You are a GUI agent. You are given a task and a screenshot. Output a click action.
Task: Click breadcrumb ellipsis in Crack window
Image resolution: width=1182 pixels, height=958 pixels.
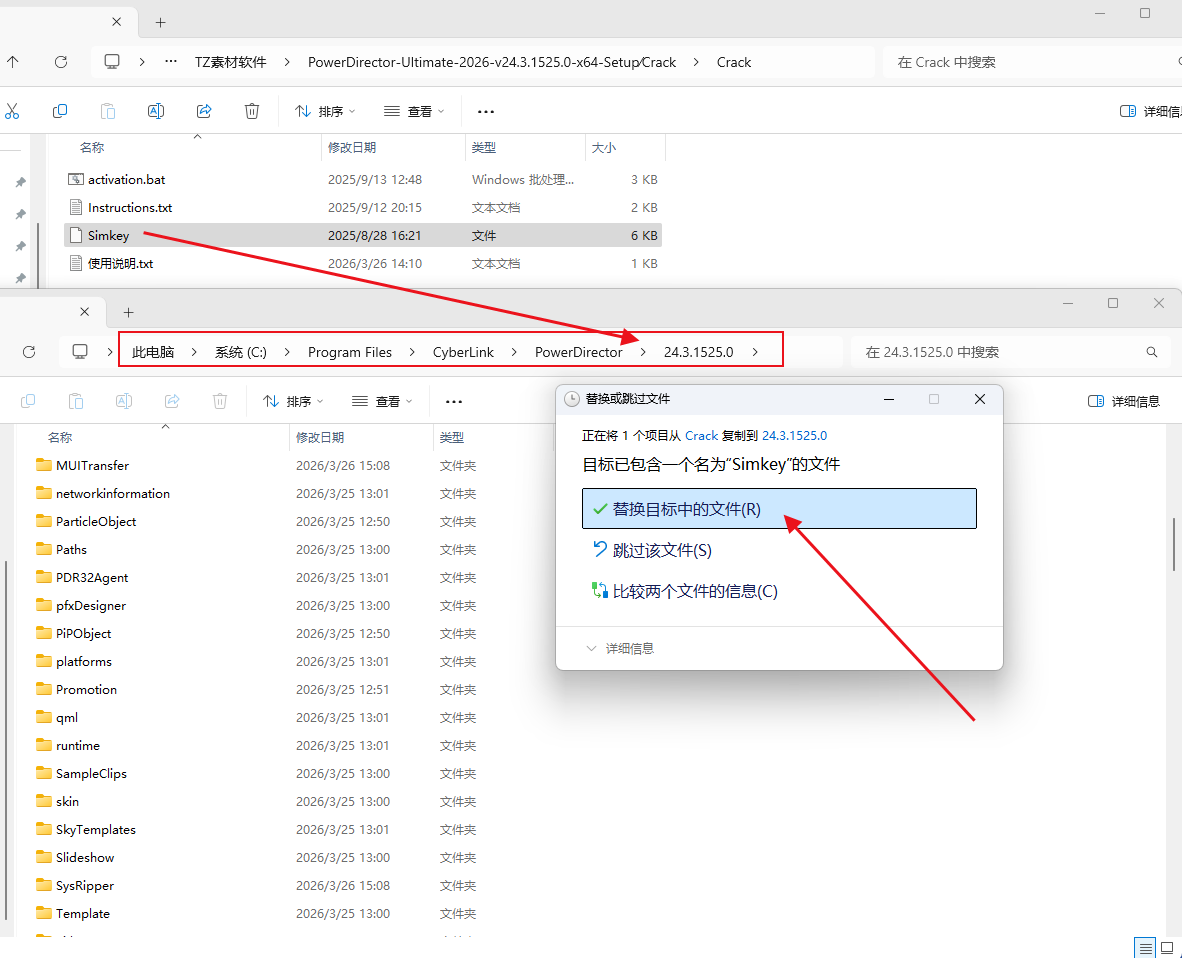point(171,62)
